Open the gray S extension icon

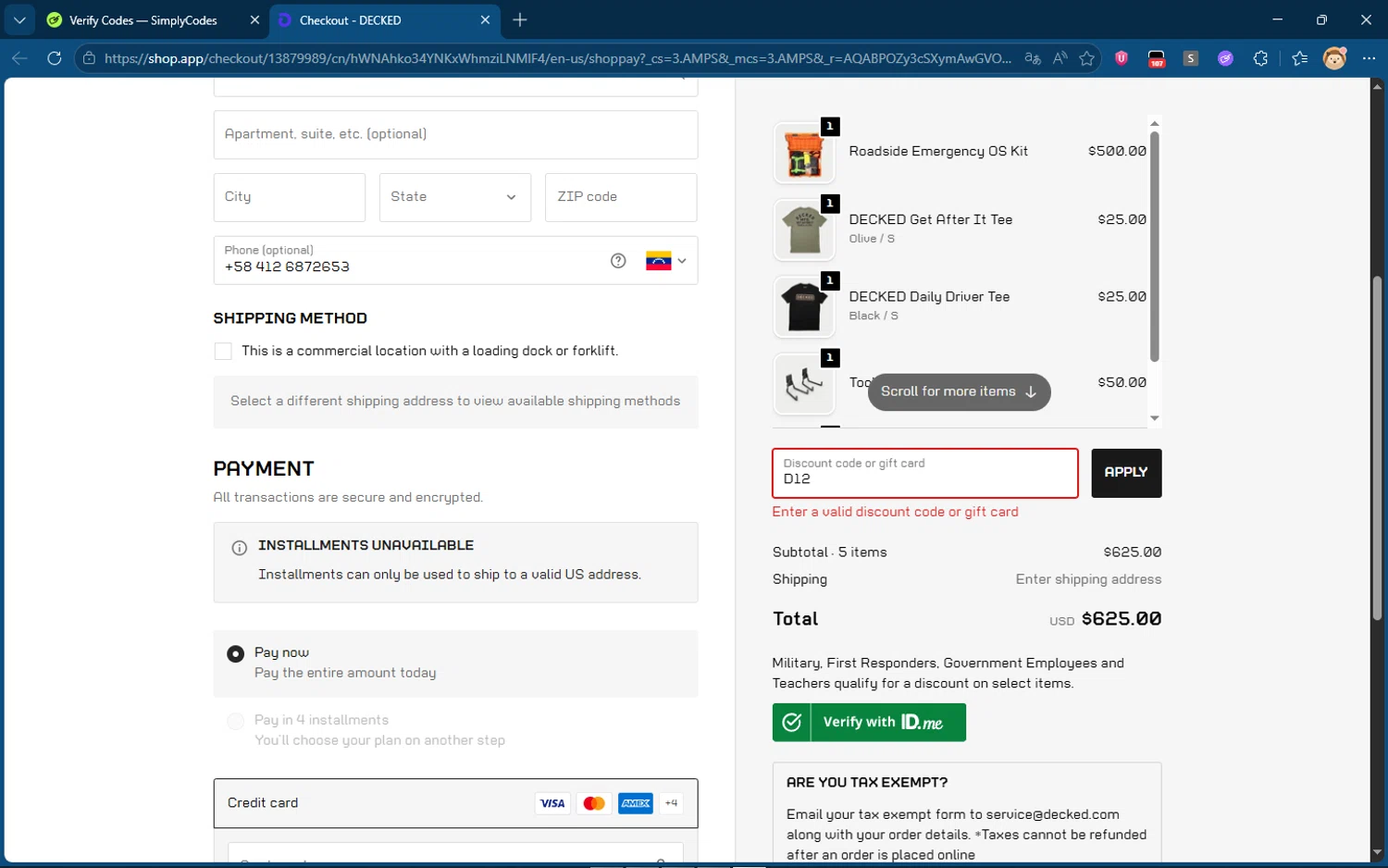click(x=1191, y=58)
